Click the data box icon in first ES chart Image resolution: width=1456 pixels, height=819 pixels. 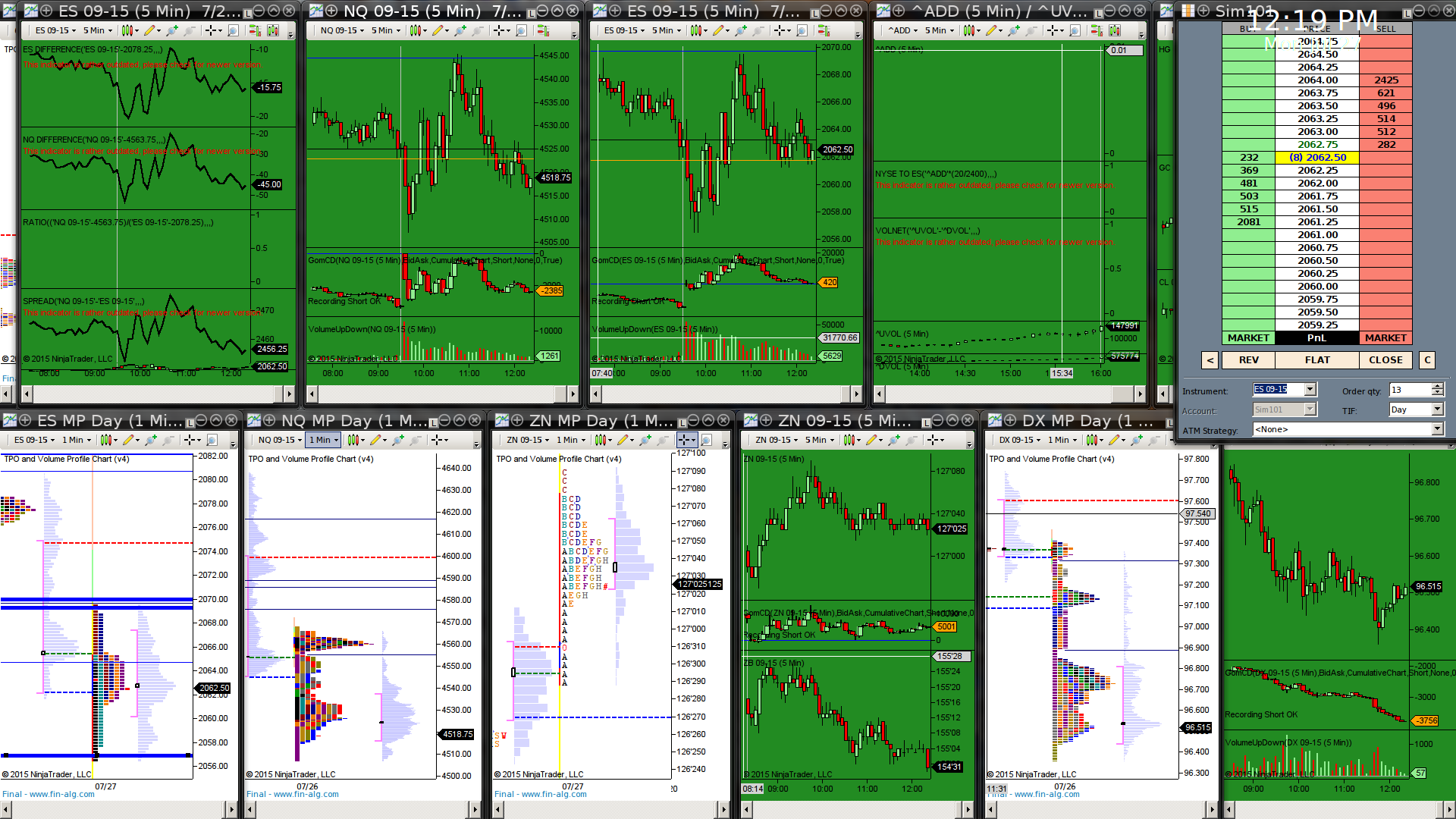coord(233,30)
